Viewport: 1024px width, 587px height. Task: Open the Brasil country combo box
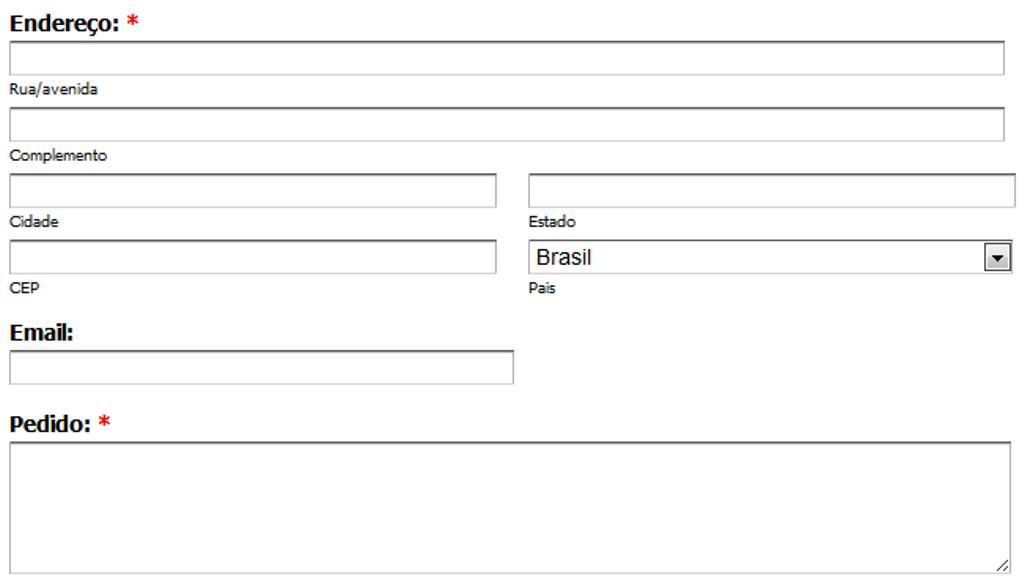point(771,257)
